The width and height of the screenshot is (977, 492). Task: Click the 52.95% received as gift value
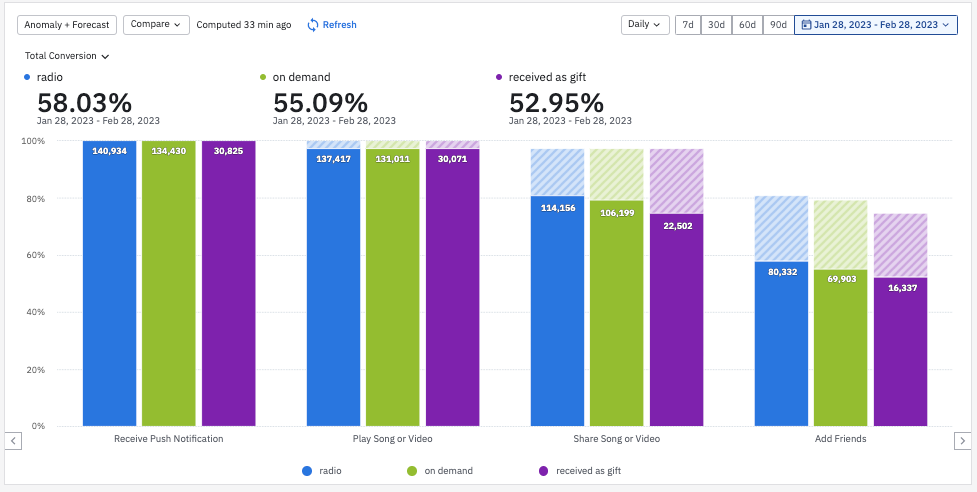coord(556,102)
